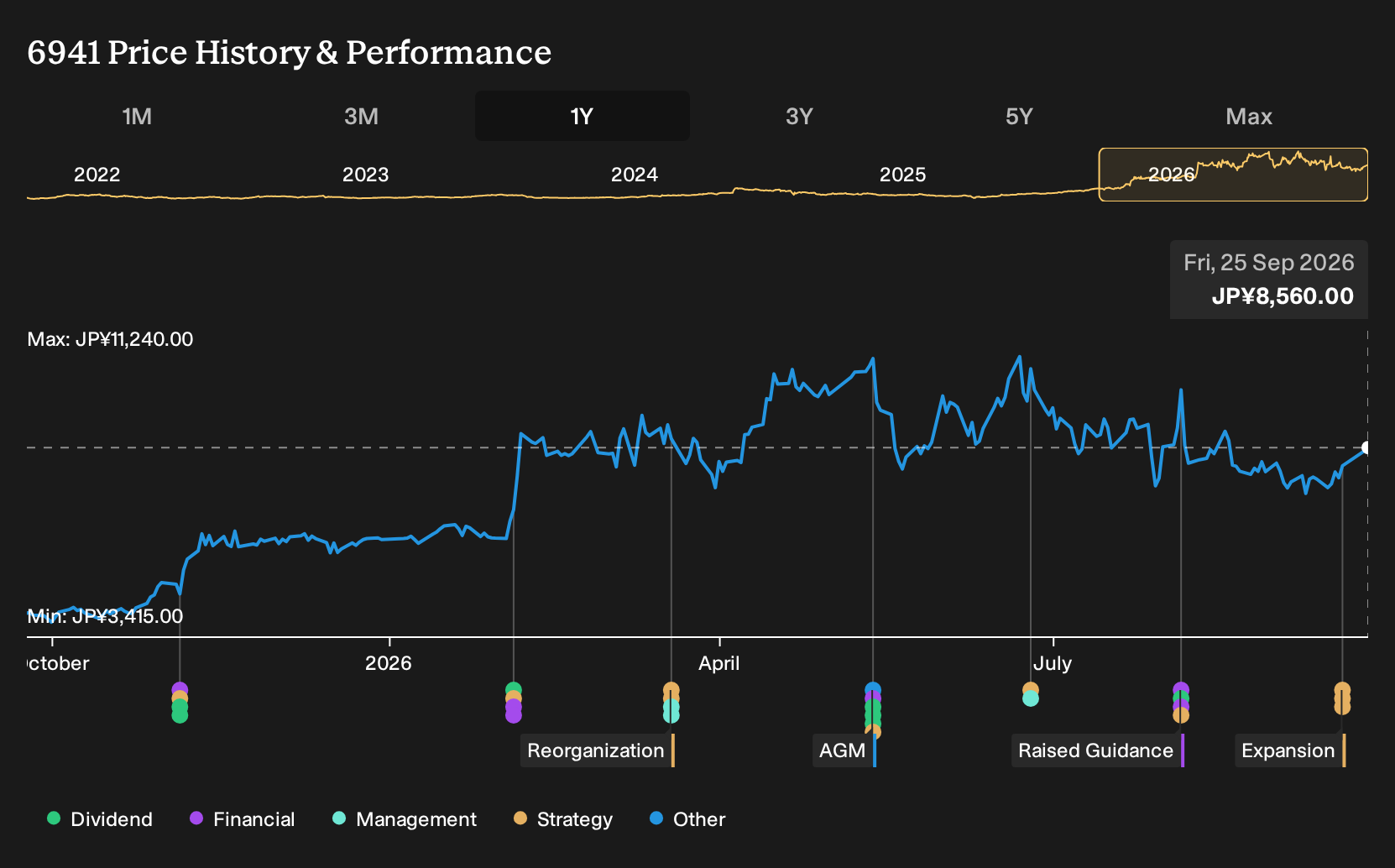The height and width of the screenshot is (868, 1395).
Task: Switch to the 5Y time range
Action: (1019, 116)
